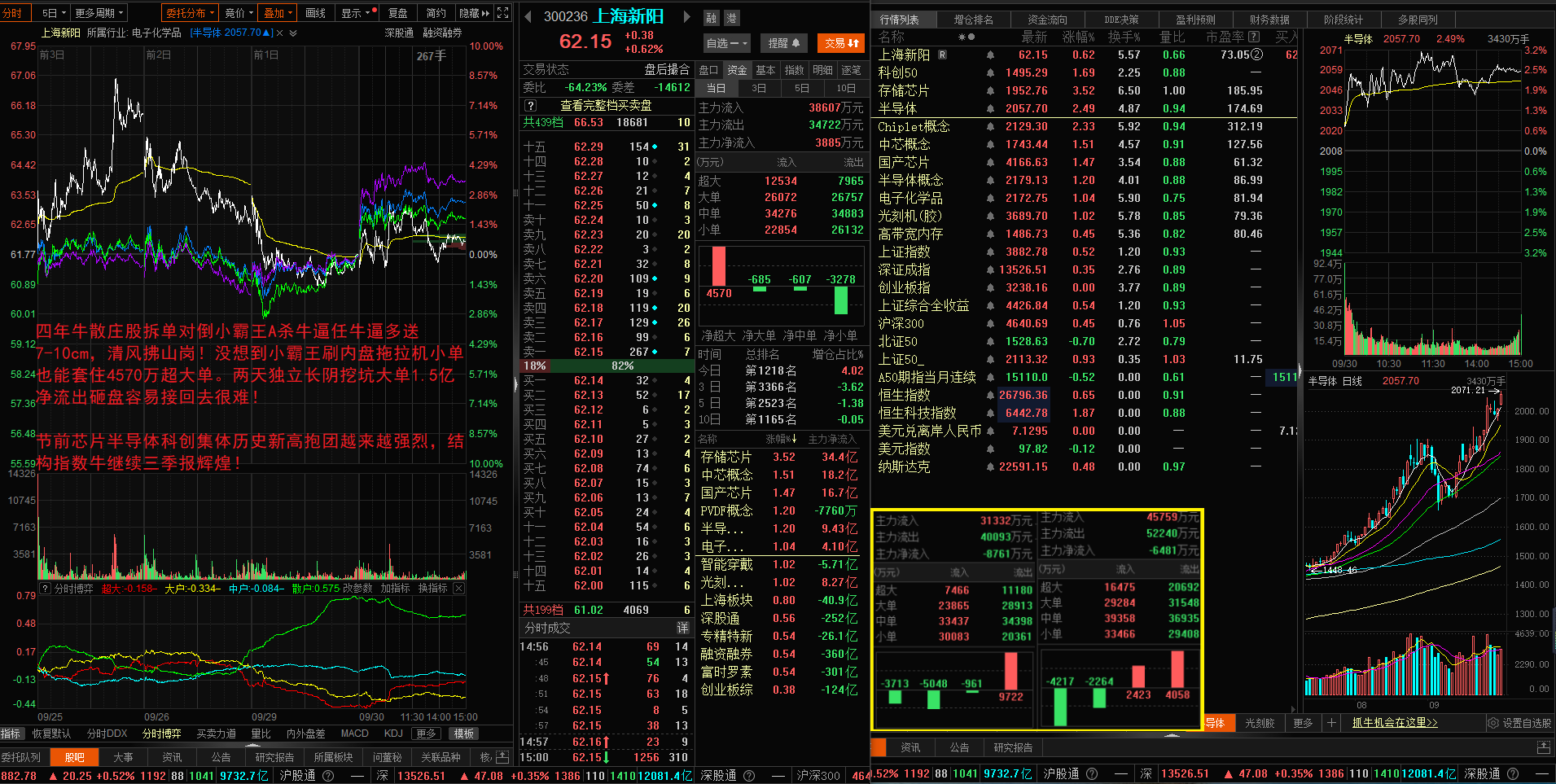Select the 10日 capital flow period

[845, 88]
